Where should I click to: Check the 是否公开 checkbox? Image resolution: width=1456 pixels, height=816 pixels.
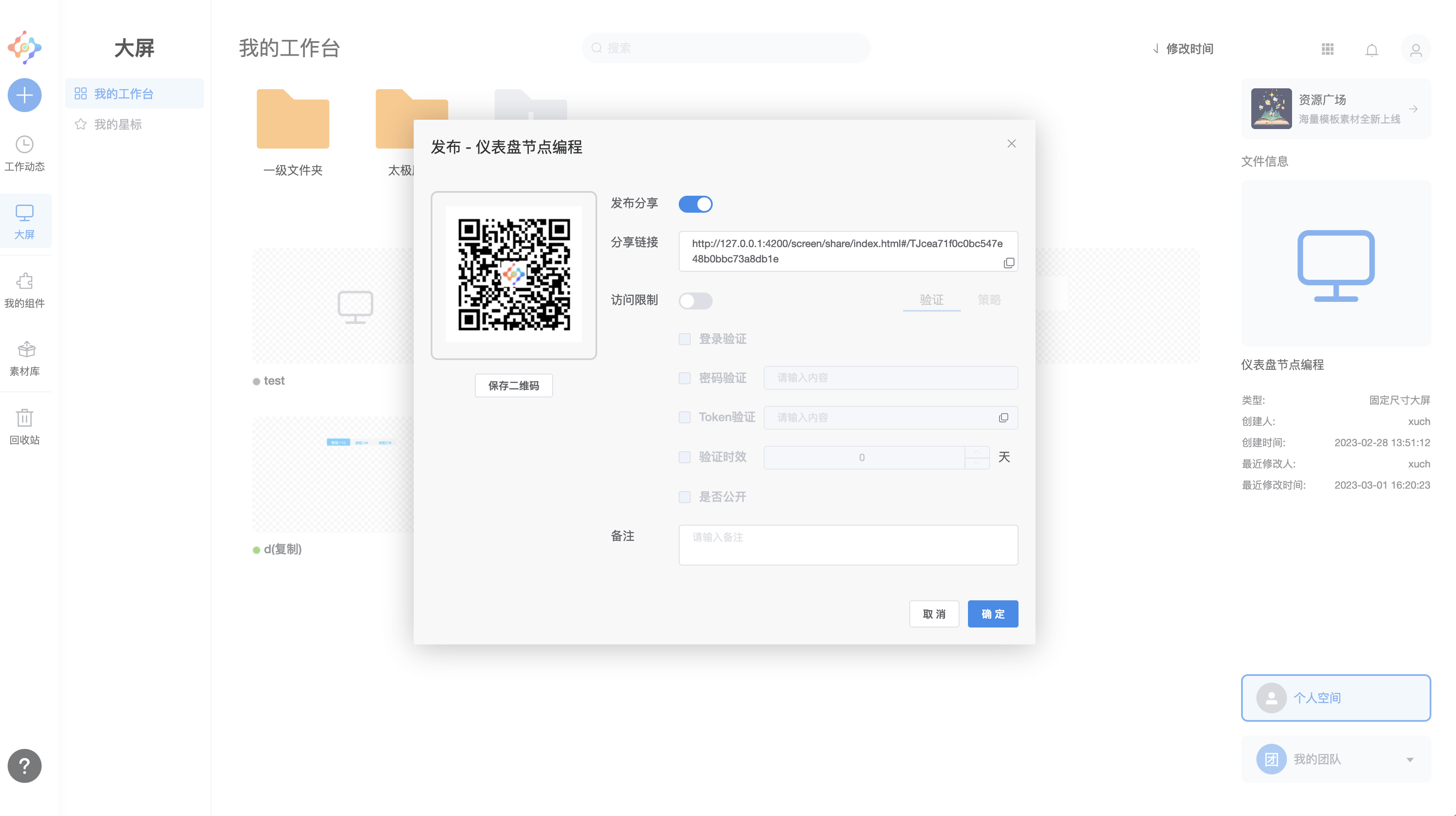[x=685, y=497]
